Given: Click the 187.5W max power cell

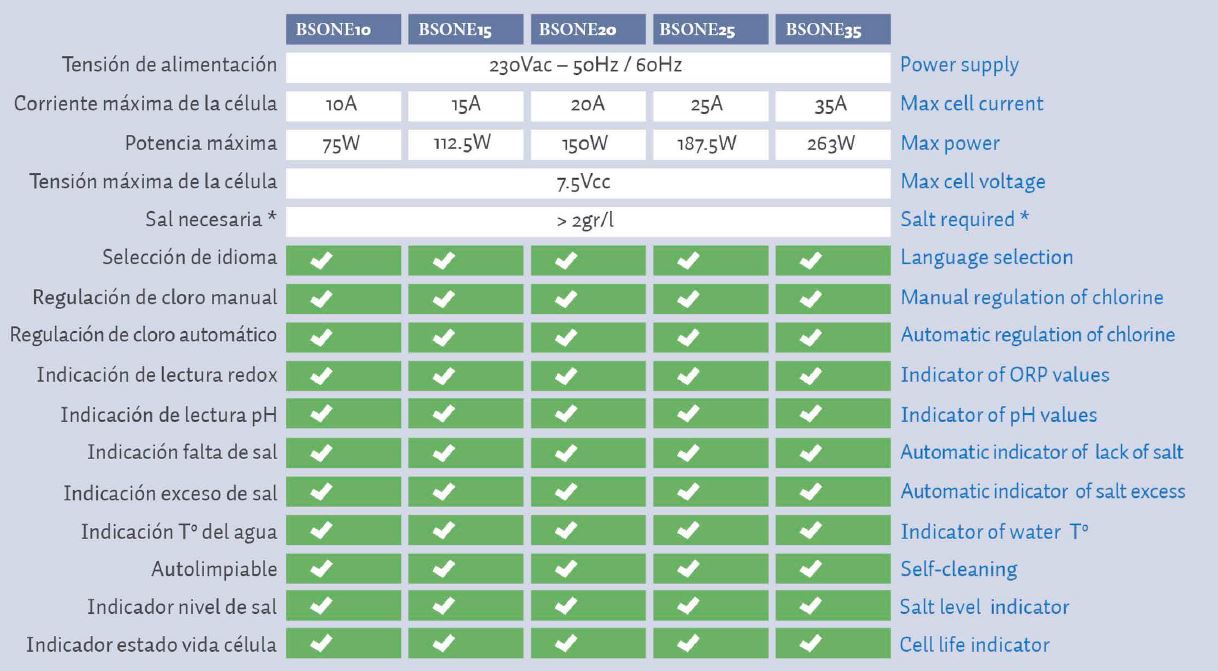Looking at the screenshot, I should 710,143.
